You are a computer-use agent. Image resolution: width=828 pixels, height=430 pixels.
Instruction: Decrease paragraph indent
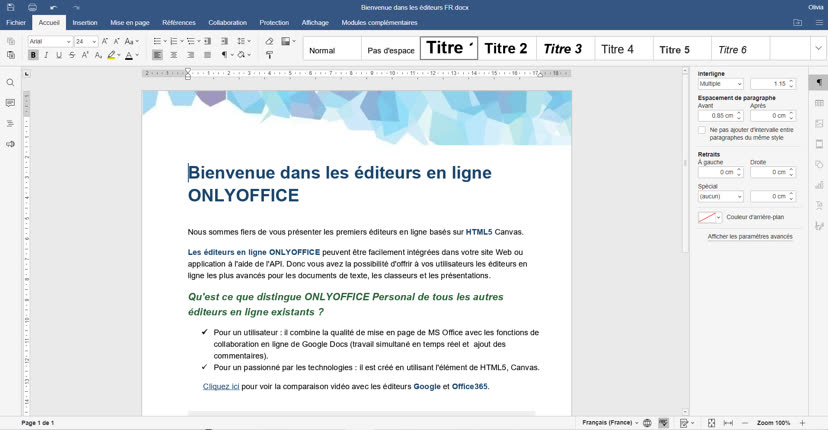pos(208,41)
